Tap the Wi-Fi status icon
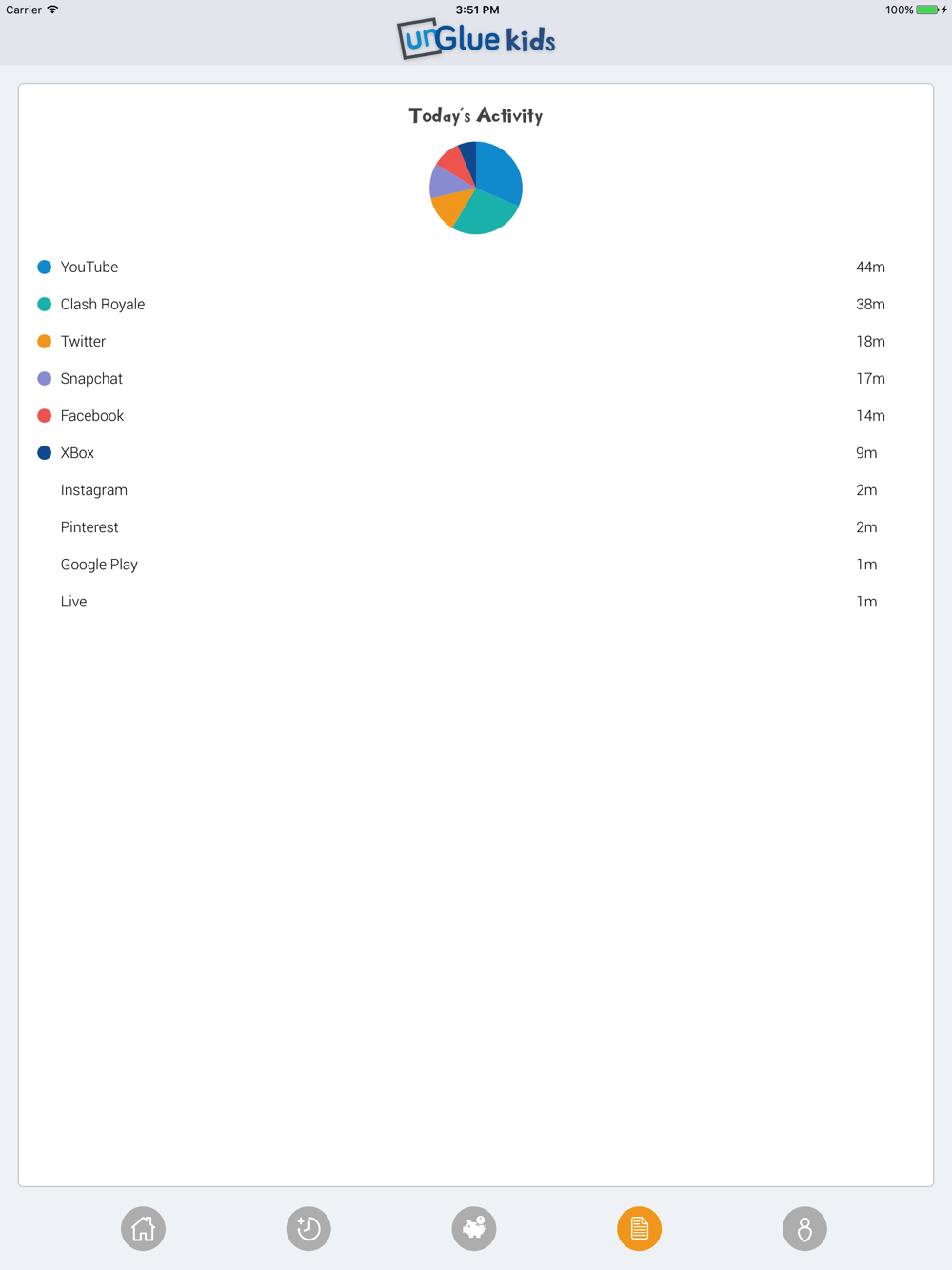The width and height of the screenshot is (952, 1270). coord(52,10)
